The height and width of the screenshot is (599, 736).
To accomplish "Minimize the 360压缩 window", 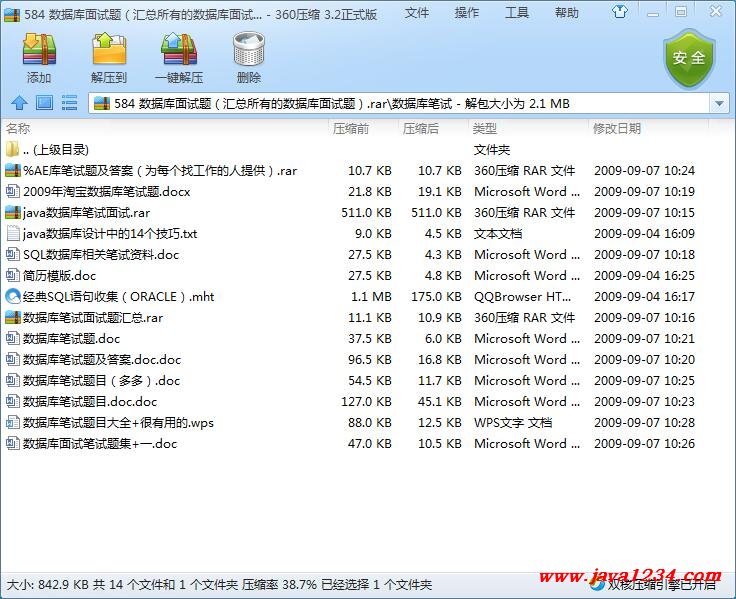I will coord(652,13).
